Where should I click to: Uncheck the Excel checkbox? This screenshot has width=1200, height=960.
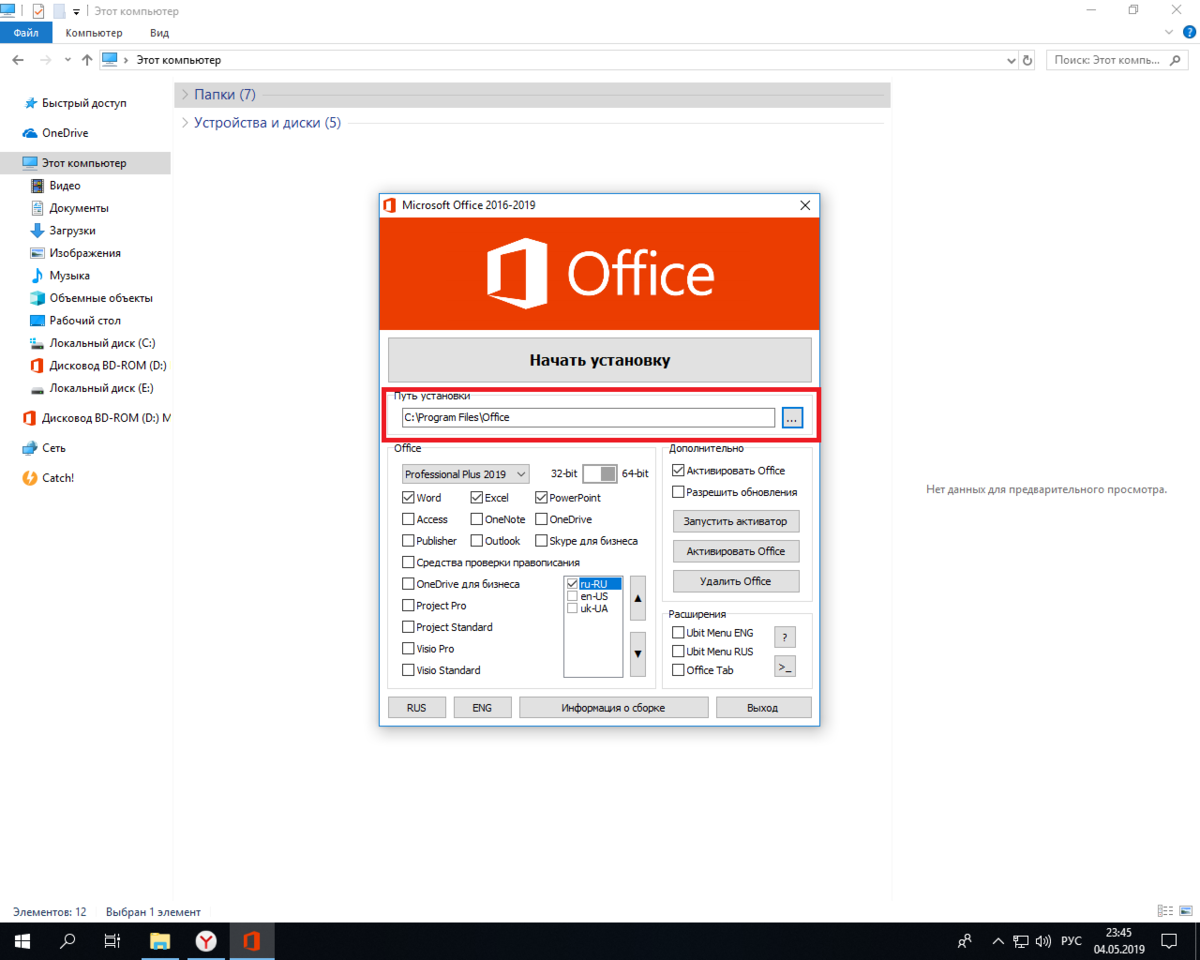click(x=476, y=497)
